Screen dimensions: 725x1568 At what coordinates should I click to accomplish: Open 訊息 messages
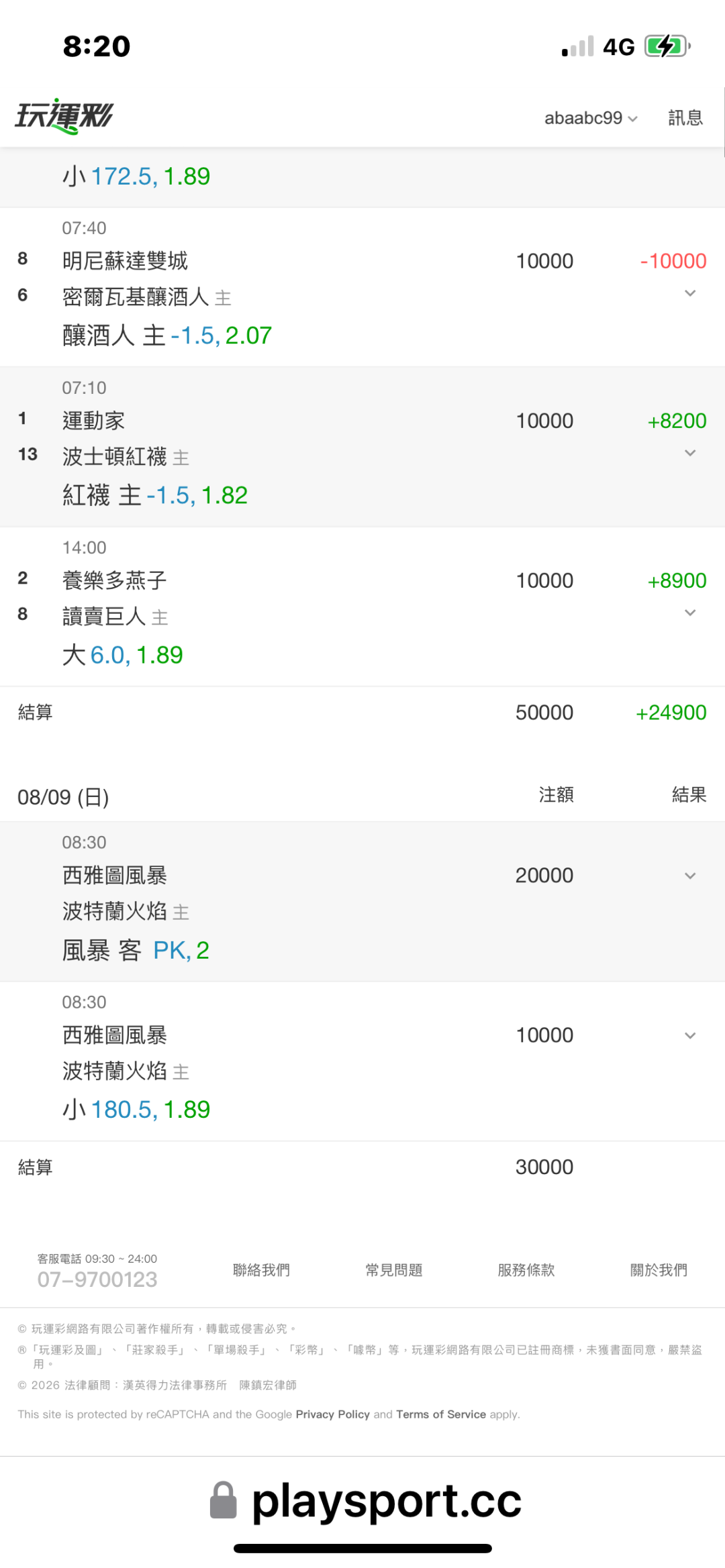click(x=685, y=118)
